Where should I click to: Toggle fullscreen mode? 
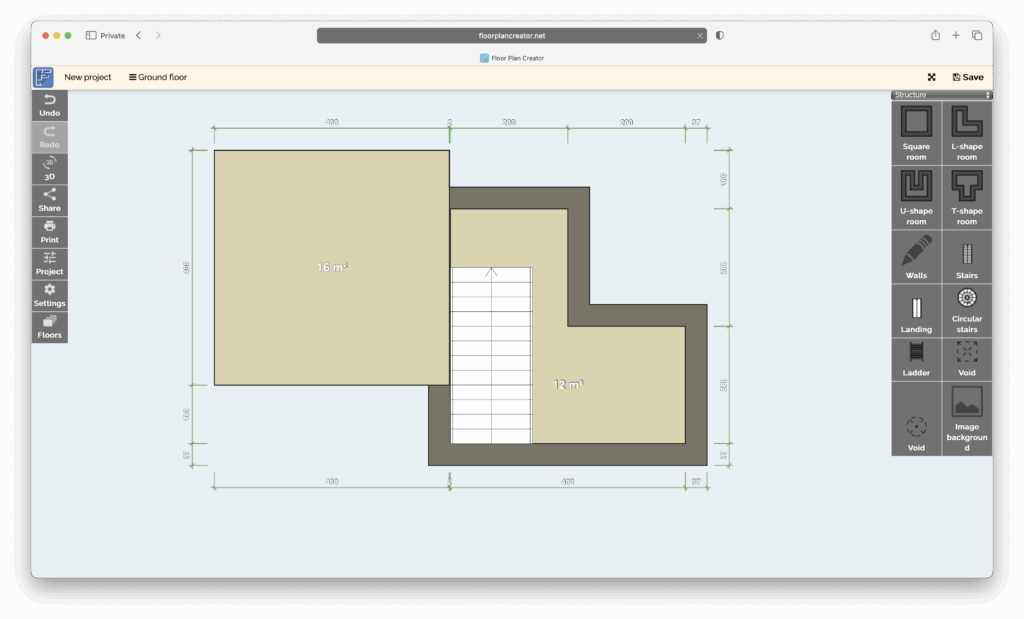[x=931, y=76]
